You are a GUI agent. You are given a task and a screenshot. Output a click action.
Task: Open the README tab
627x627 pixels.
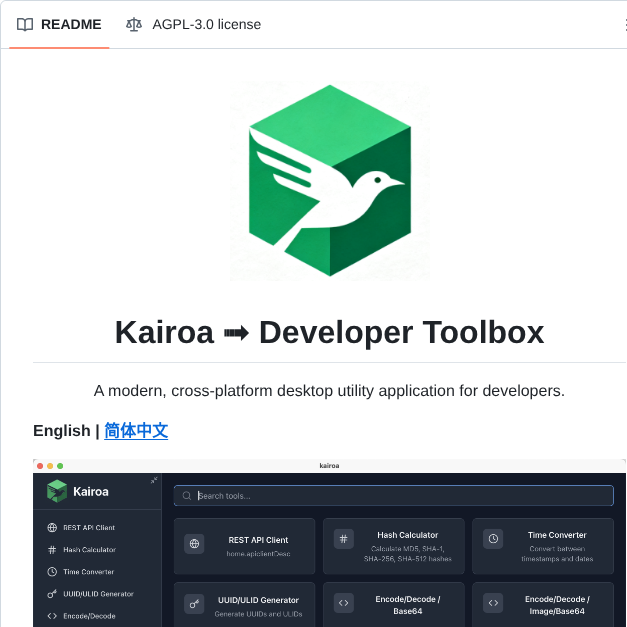59,24
